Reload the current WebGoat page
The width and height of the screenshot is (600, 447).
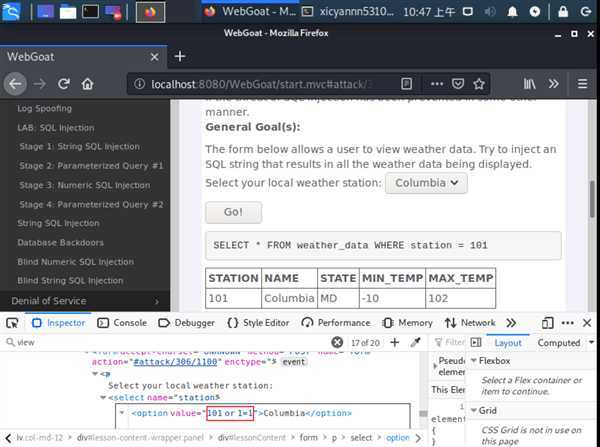click(64, 84)
